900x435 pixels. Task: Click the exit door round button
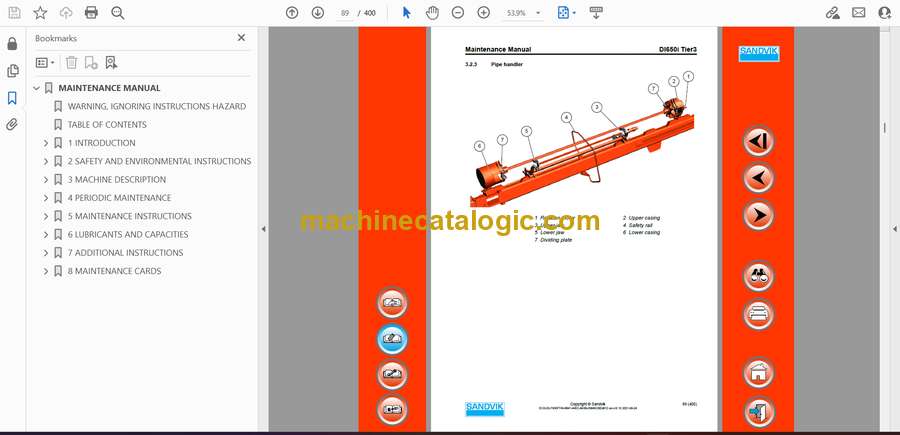pyautogui.click(x=758, y=411)
